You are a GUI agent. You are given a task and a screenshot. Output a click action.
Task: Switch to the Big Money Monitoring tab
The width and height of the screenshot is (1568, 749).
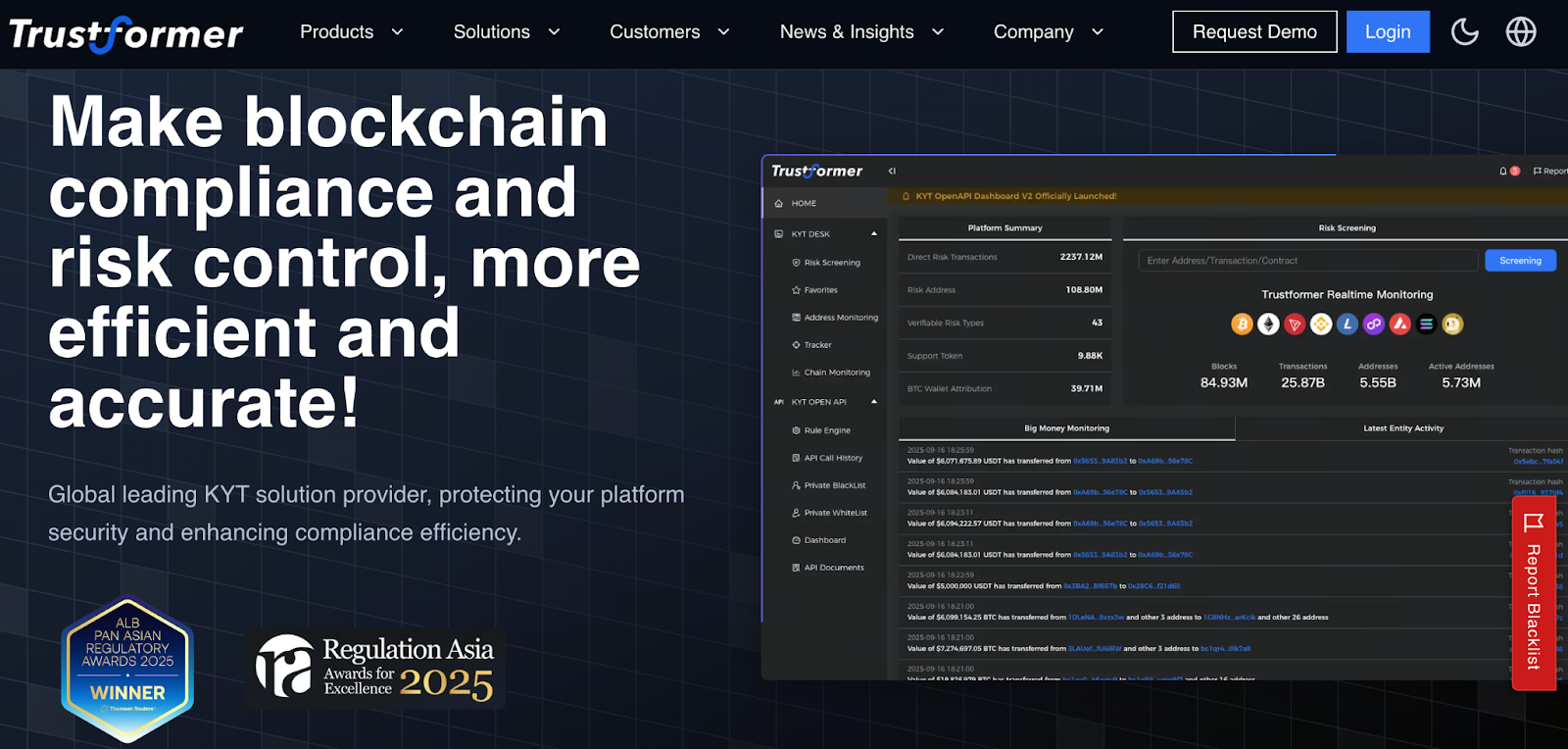coord(1066,428)
